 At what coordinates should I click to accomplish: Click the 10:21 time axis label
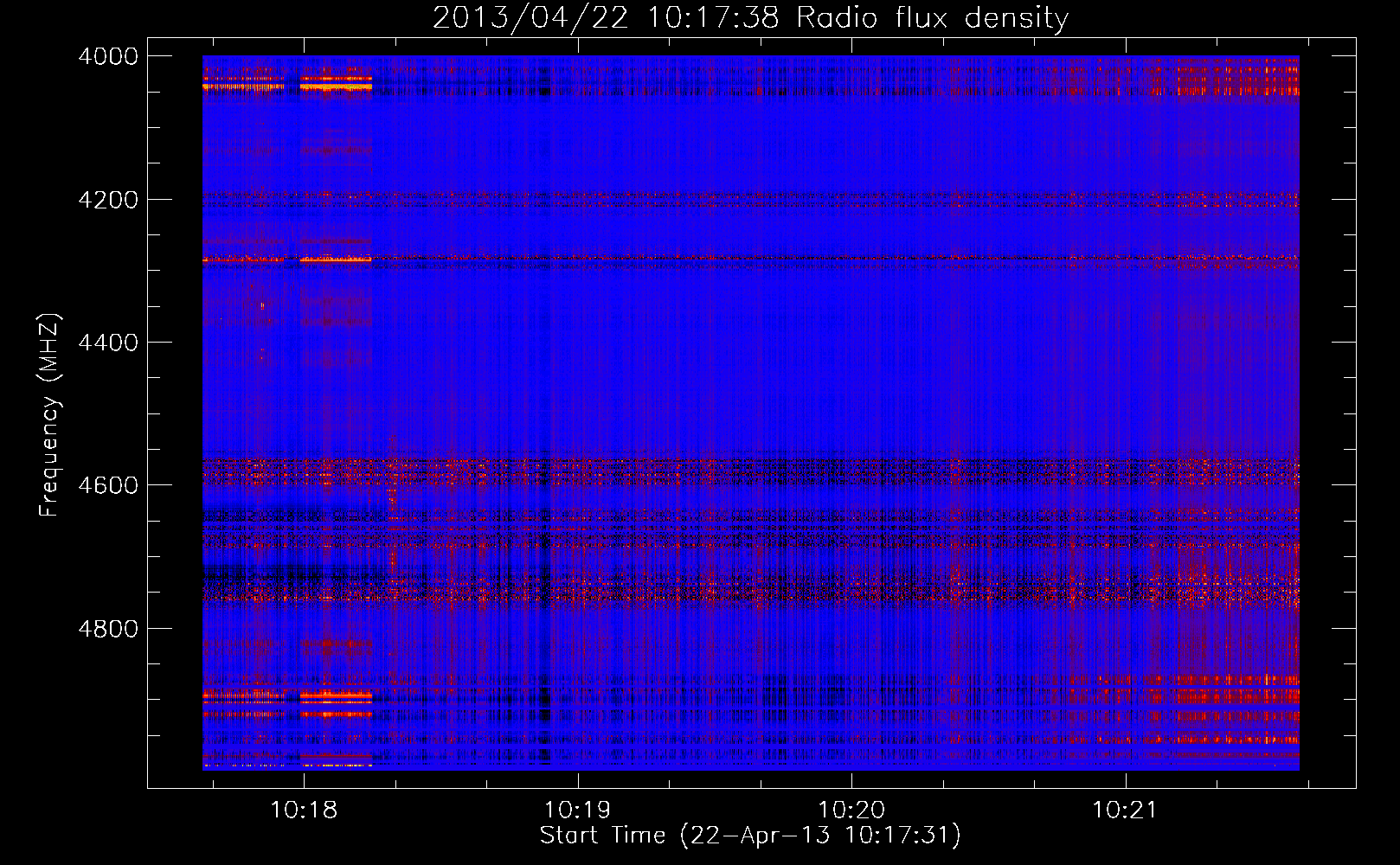pos(1125,811)
